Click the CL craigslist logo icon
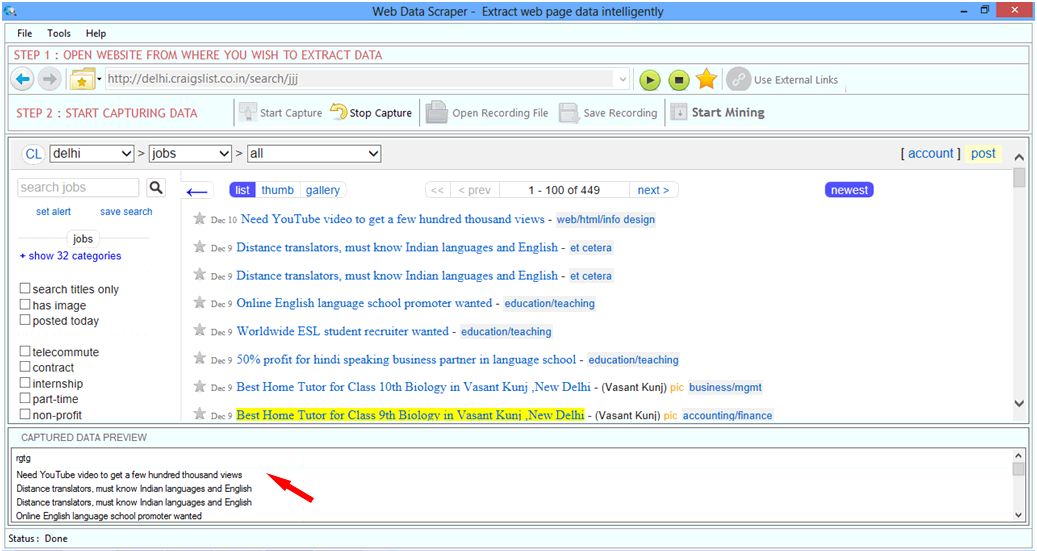 (x=33, y=154)
